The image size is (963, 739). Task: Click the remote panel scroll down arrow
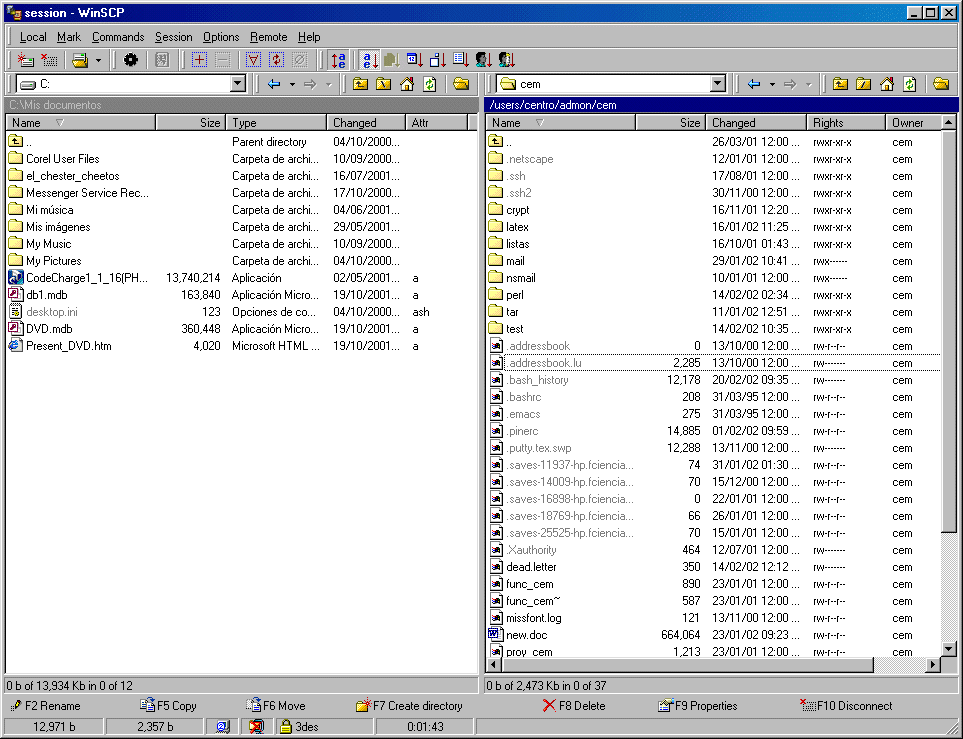(948, 649)
